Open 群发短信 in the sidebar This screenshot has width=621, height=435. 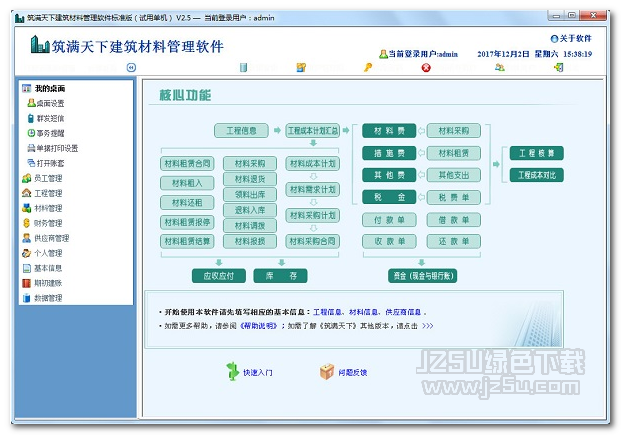pos(46,118)
